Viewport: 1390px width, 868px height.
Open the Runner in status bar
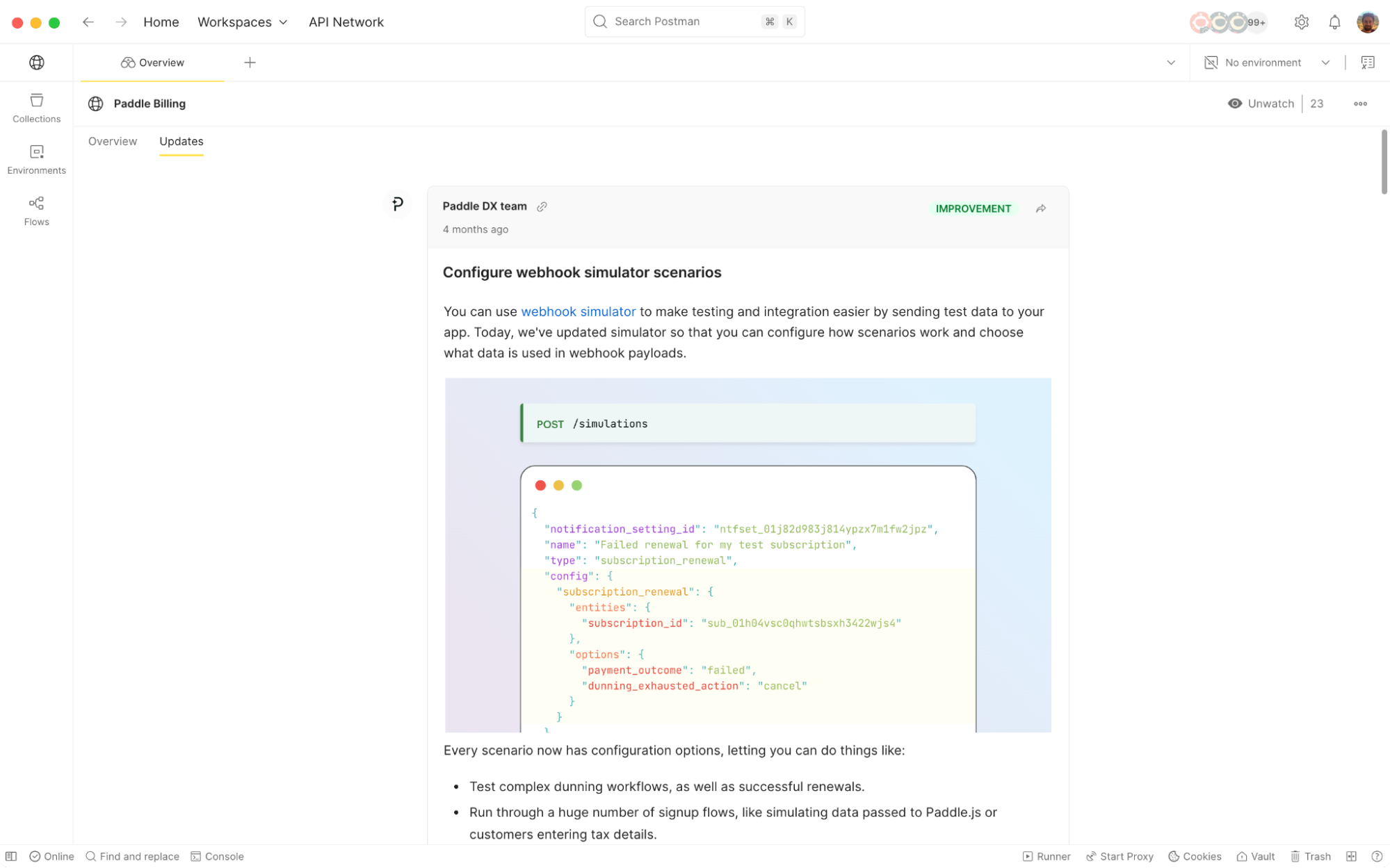coord(1046,856)
